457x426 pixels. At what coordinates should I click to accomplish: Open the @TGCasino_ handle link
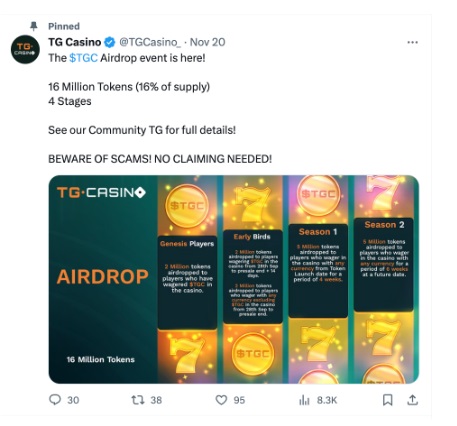pyautogui.click(x=150, y=42)
